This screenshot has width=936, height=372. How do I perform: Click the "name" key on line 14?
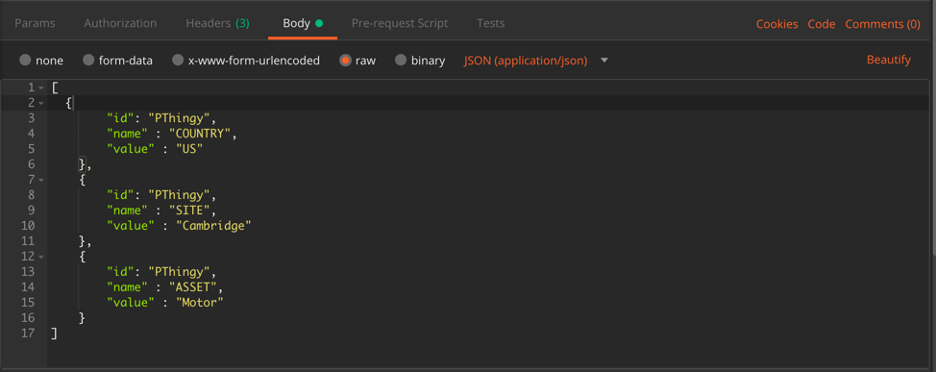coord(127,287)
